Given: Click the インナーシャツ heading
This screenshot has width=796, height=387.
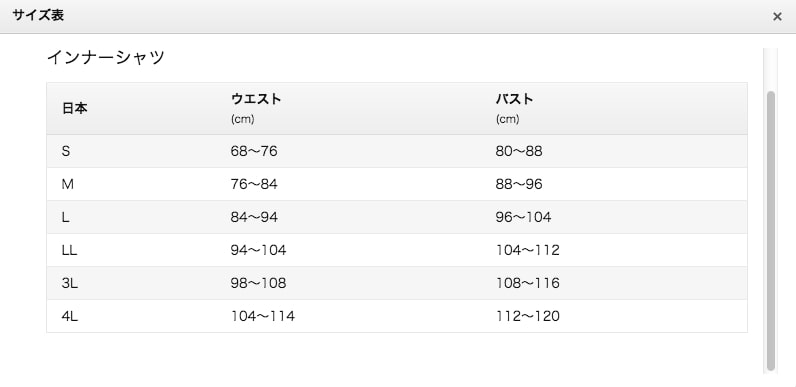Looking at the screenshot, I should click(x=106, y=57).
